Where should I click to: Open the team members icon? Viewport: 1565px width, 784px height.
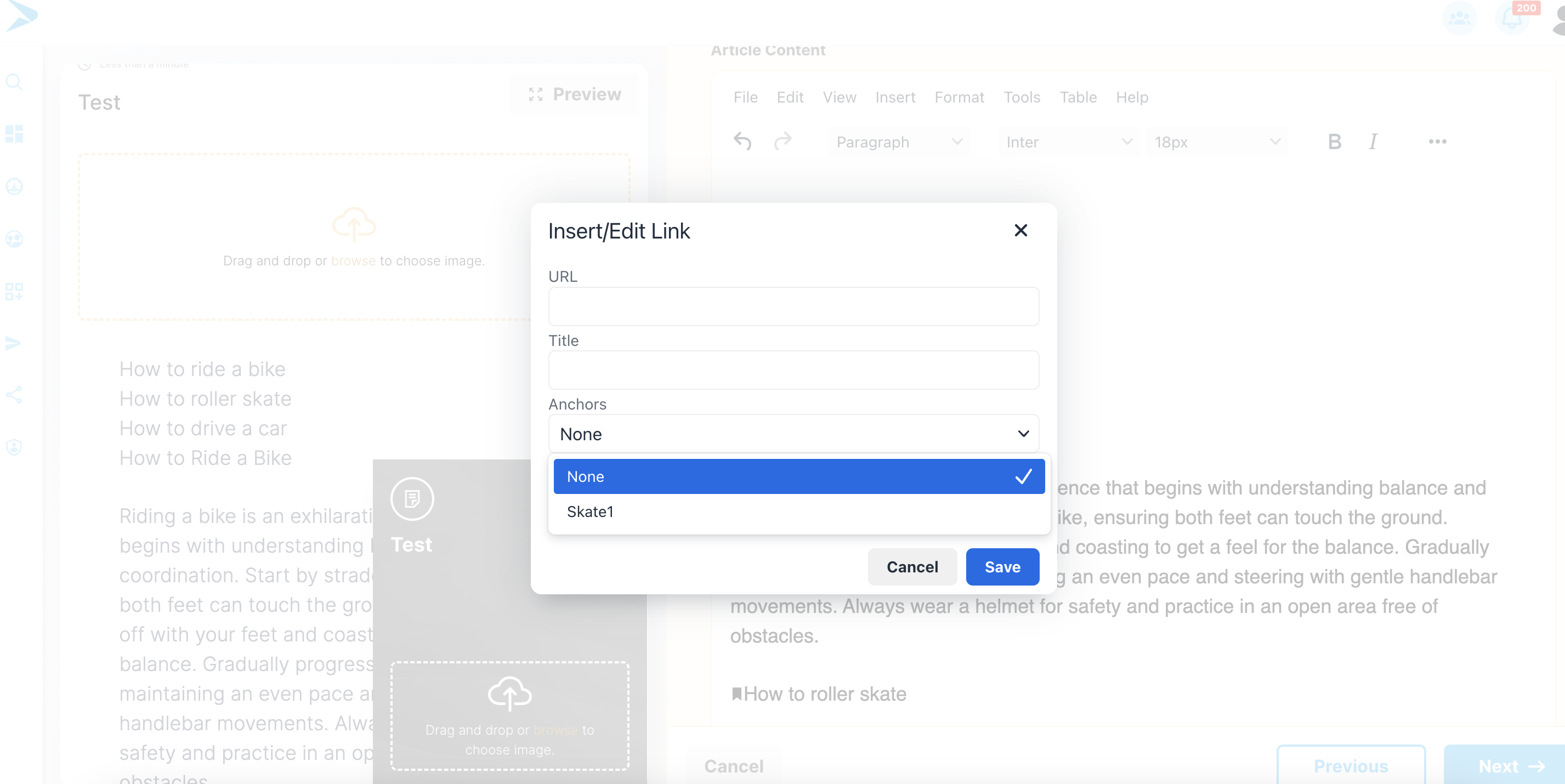[1459, 18]
